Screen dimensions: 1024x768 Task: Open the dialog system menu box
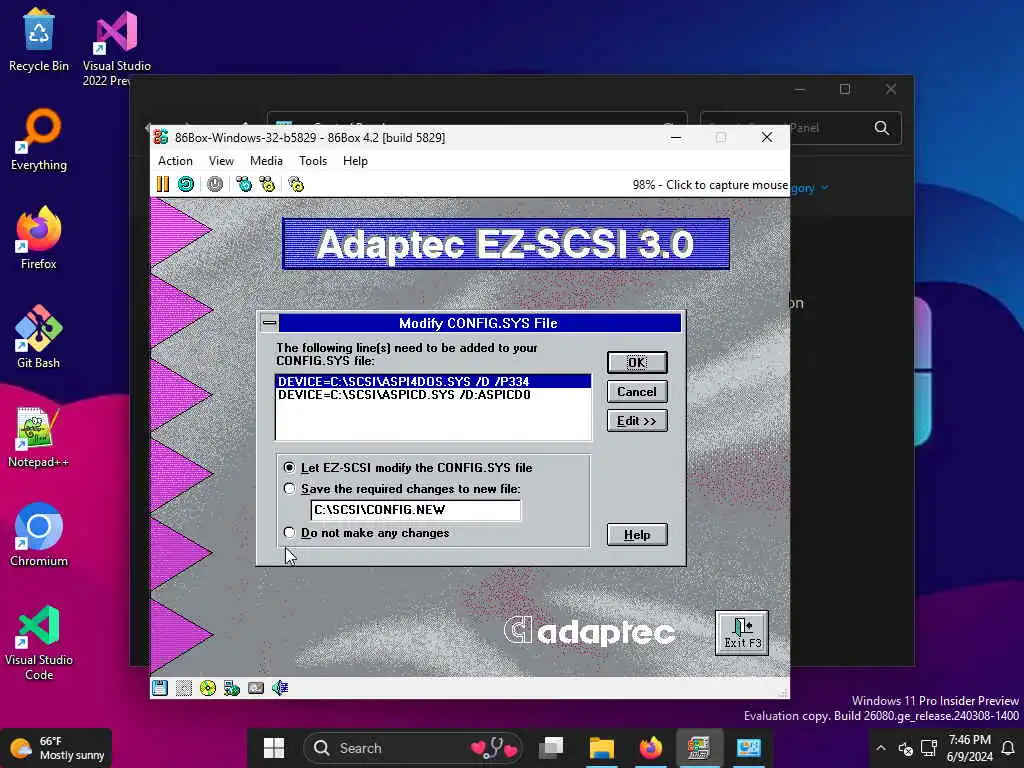point(269,323)
